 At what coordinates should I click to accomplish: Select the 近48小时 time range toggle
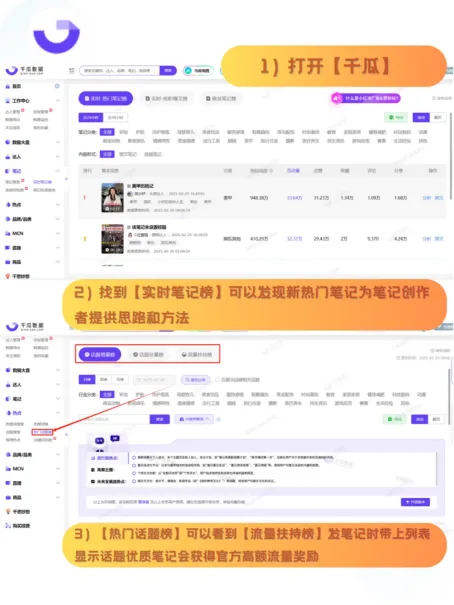point(115,117)
